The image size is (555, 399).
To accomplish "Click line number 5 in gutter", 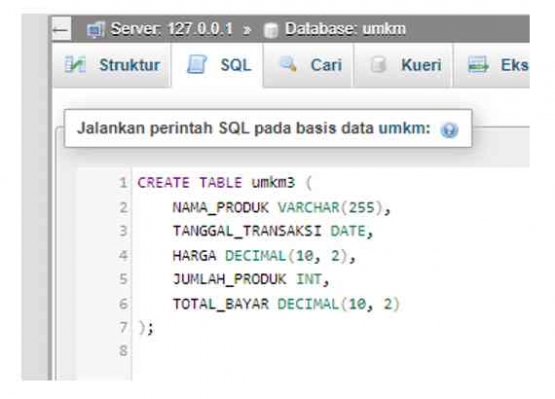I will (x=123, y=279).
